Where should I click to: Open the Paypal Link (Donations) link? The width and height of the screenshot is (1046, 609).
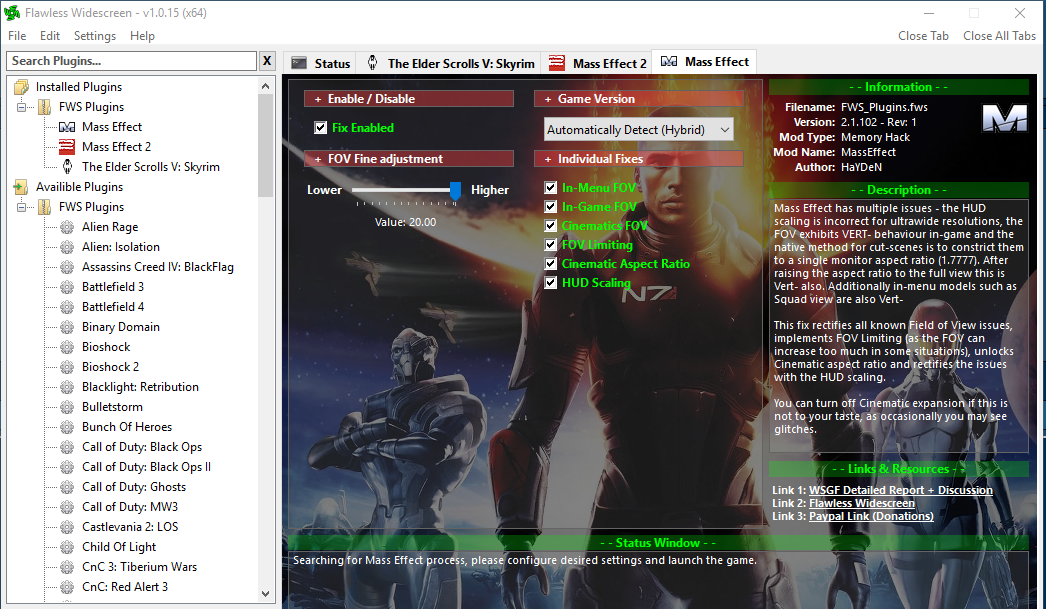click(x=871, y=516)
